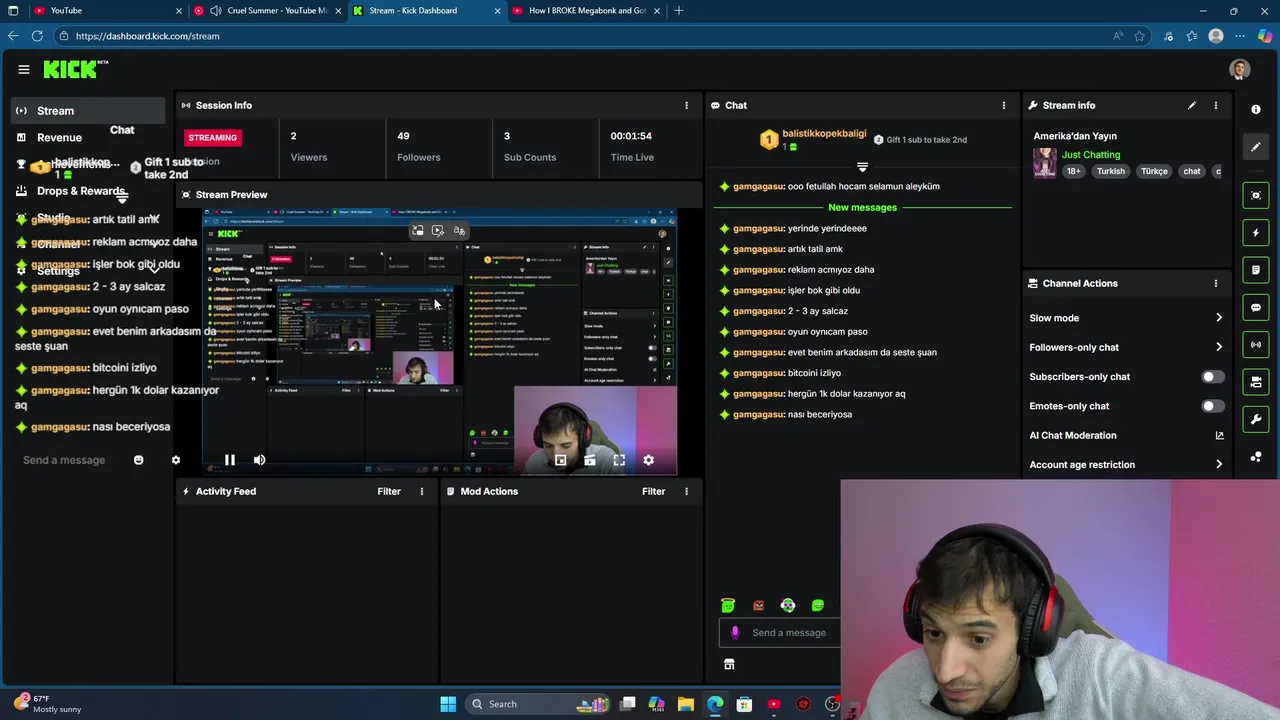Click the three-dots cluster rail icon

[x=1256, y=457]
